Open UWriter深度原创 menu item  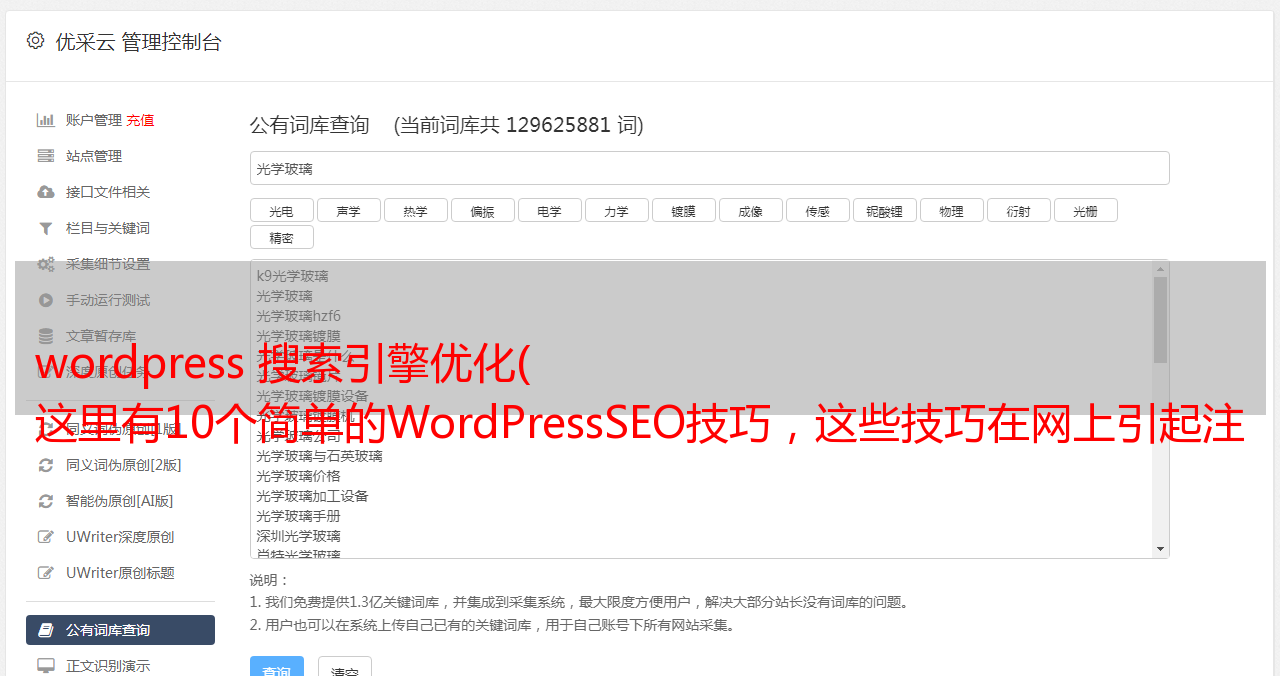pyautogui.click(x=120, y=537)
